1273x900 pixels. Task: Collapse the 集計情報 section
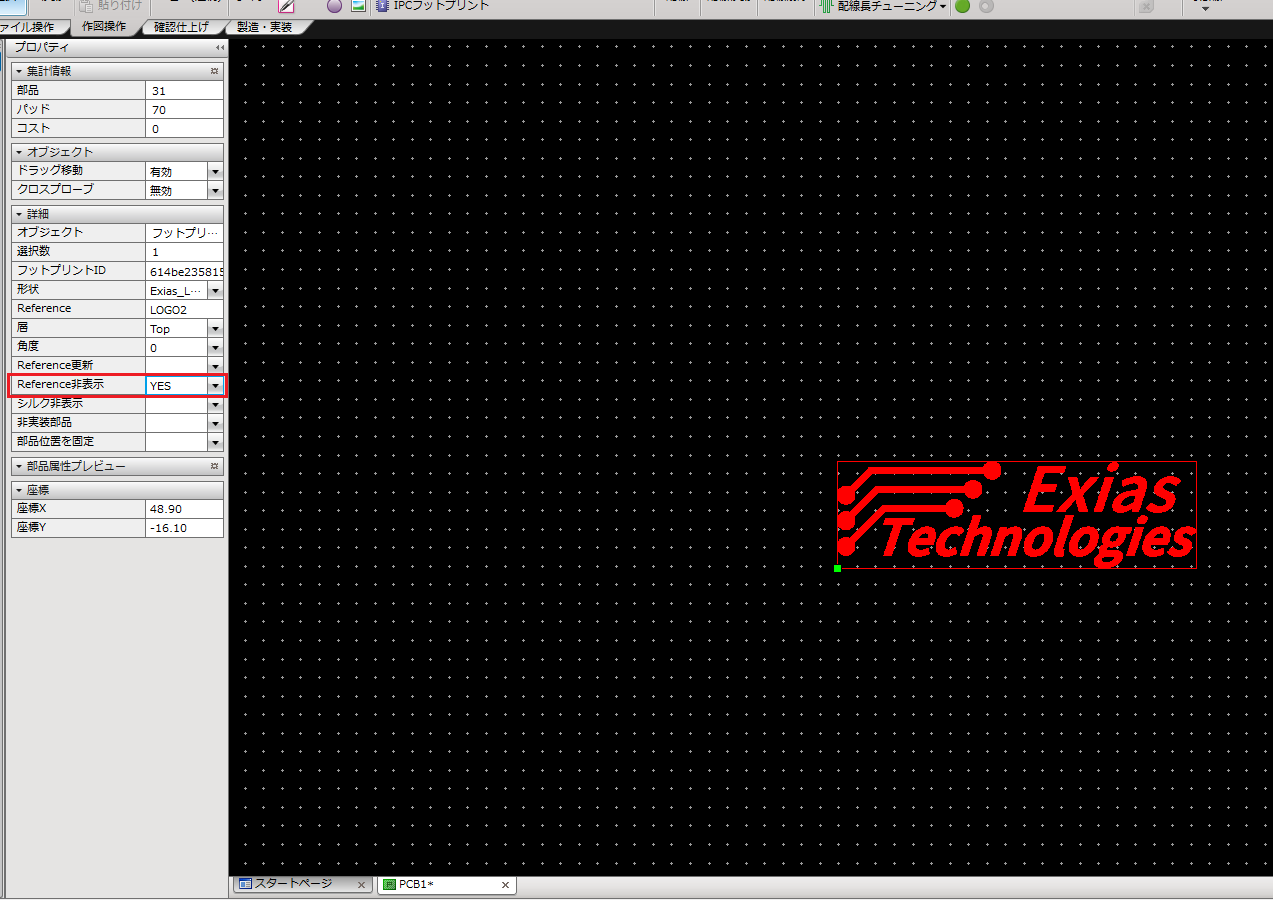18,72
